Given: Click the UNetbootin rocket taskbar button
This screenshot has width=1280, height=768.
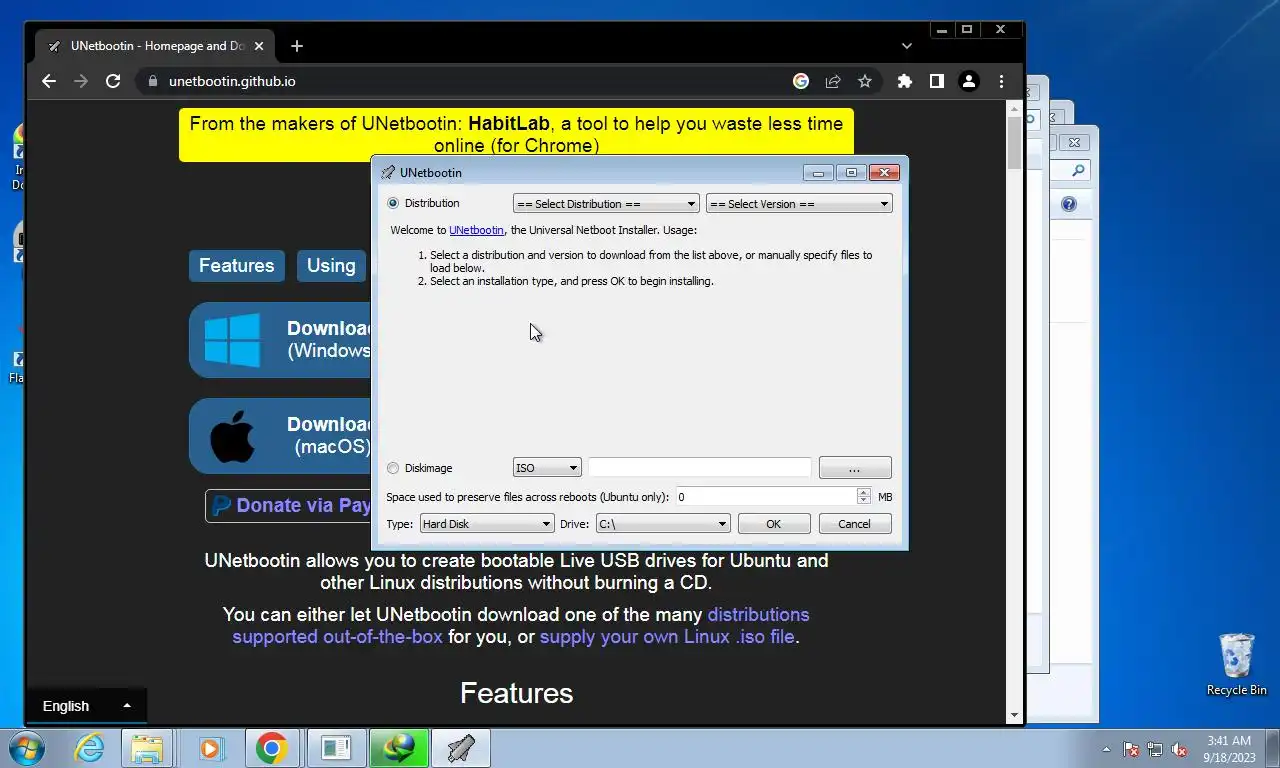Looking at the screenshot, I should [460, 748].
